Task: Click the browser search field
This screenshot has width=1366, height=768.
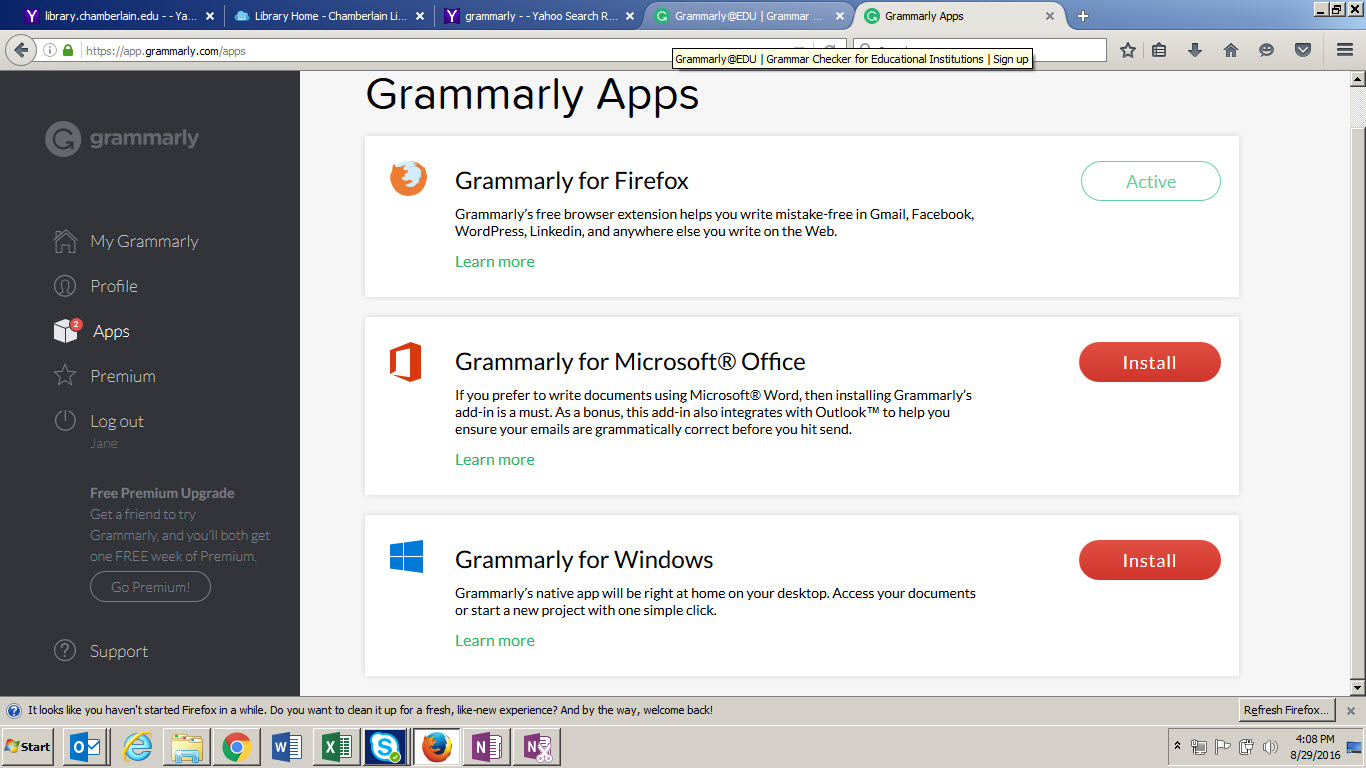Action: coord(980,50)
